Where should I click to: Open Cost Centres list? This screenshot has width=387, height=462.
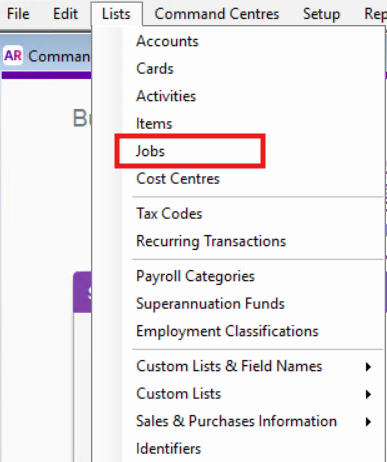[178, 178]
